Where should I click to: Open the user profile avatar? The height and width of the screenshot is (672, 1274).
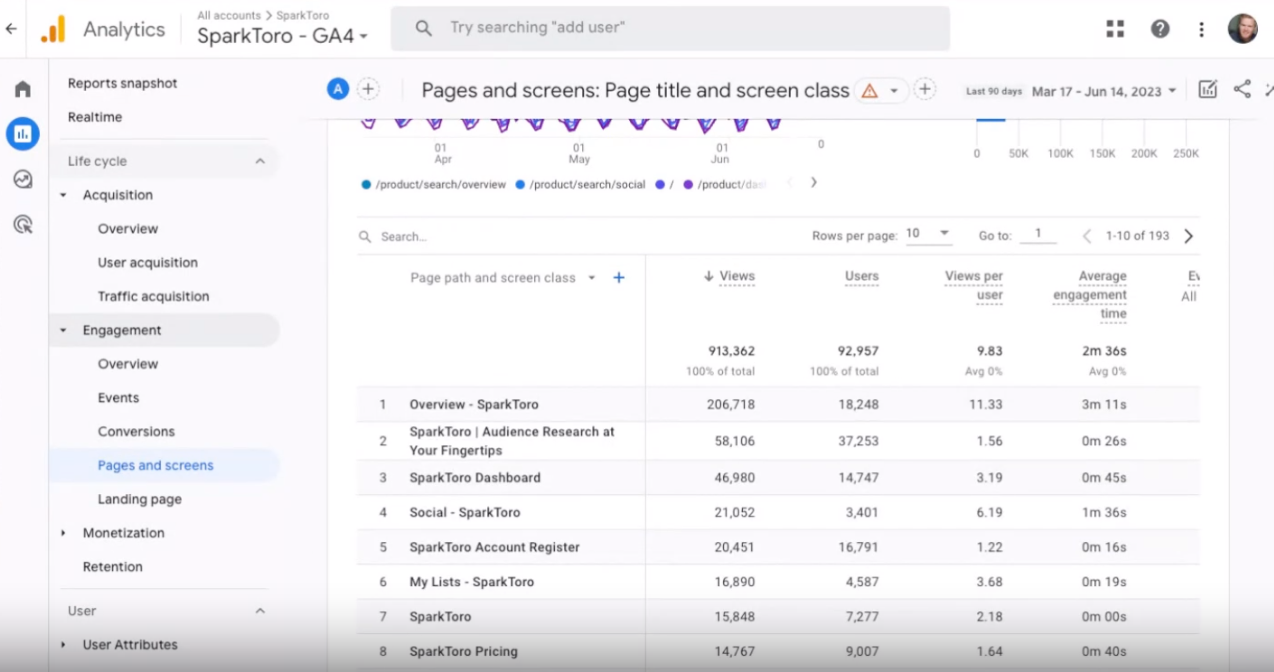tap(1243, 29)
